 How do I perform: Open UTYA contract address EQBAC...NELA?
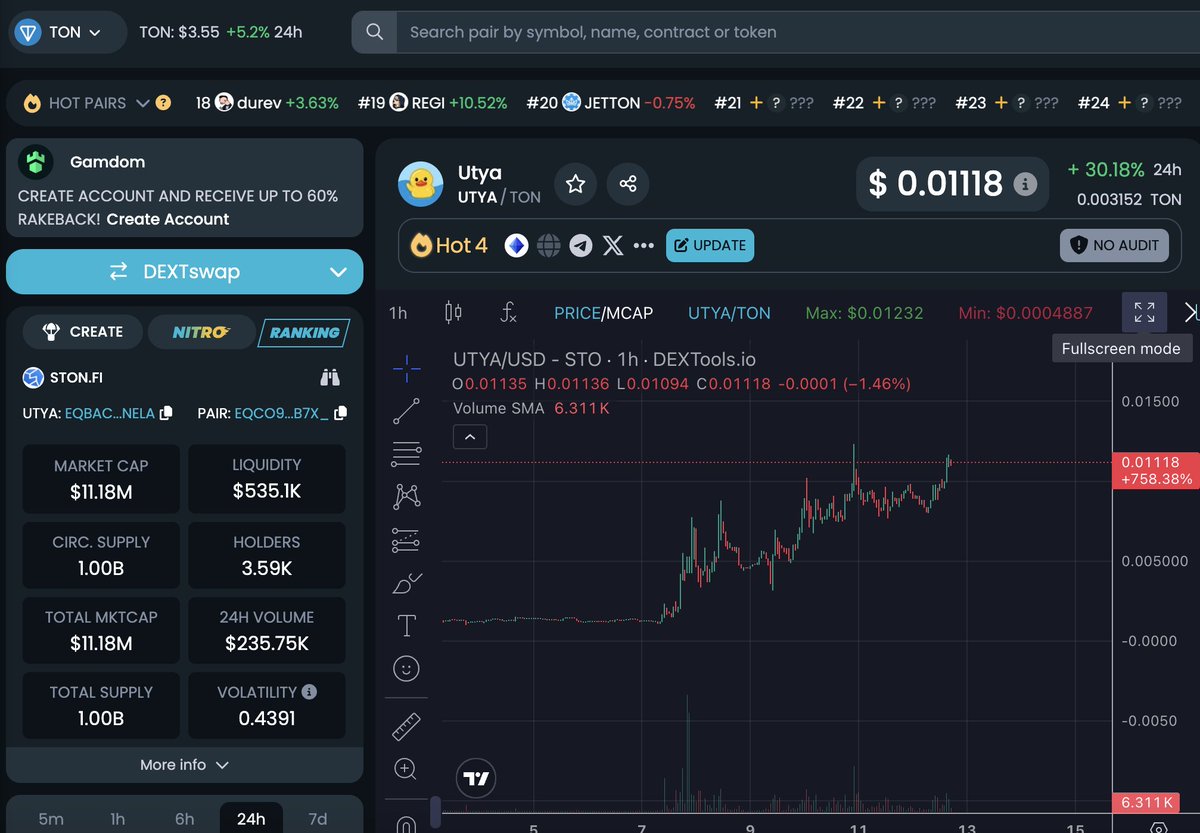tap(110, 412)
